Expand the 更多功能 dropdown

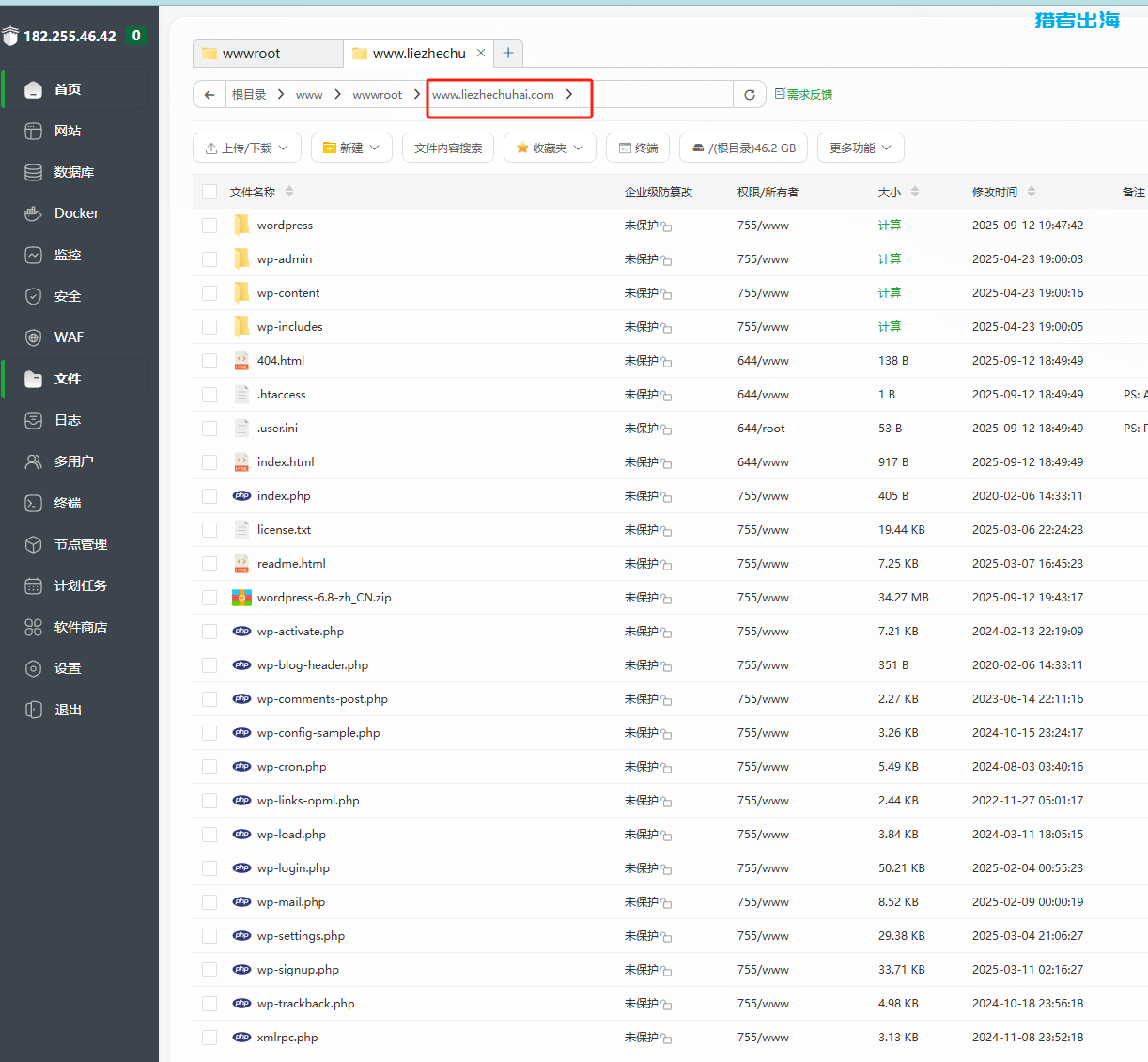click(x=861, y=148)
